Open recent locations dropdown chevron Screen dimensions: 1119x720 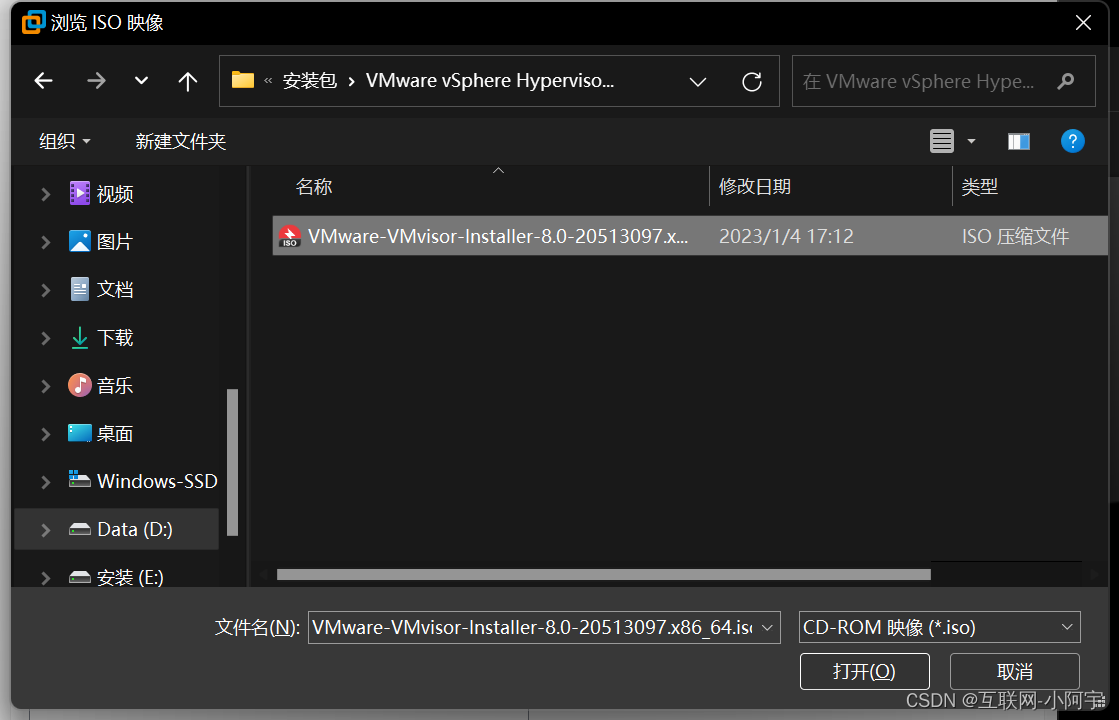coord(141,81)
